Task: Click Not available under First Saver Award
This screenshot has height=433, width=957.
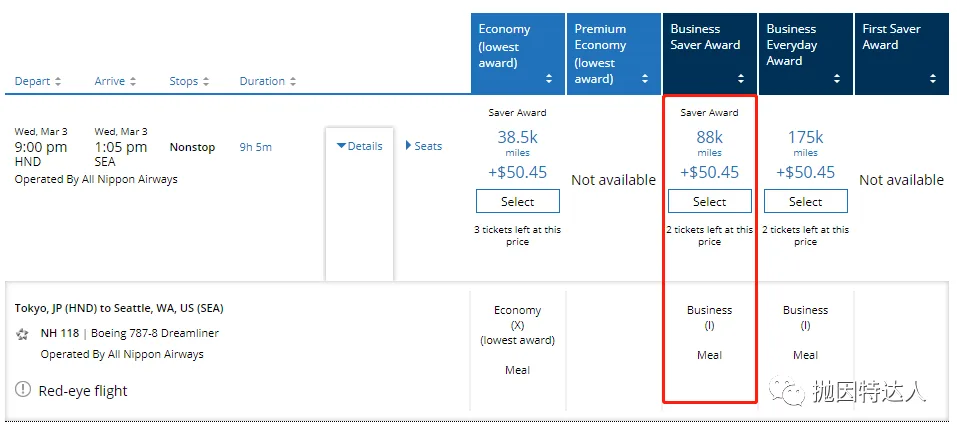Action: coord(901,180)
